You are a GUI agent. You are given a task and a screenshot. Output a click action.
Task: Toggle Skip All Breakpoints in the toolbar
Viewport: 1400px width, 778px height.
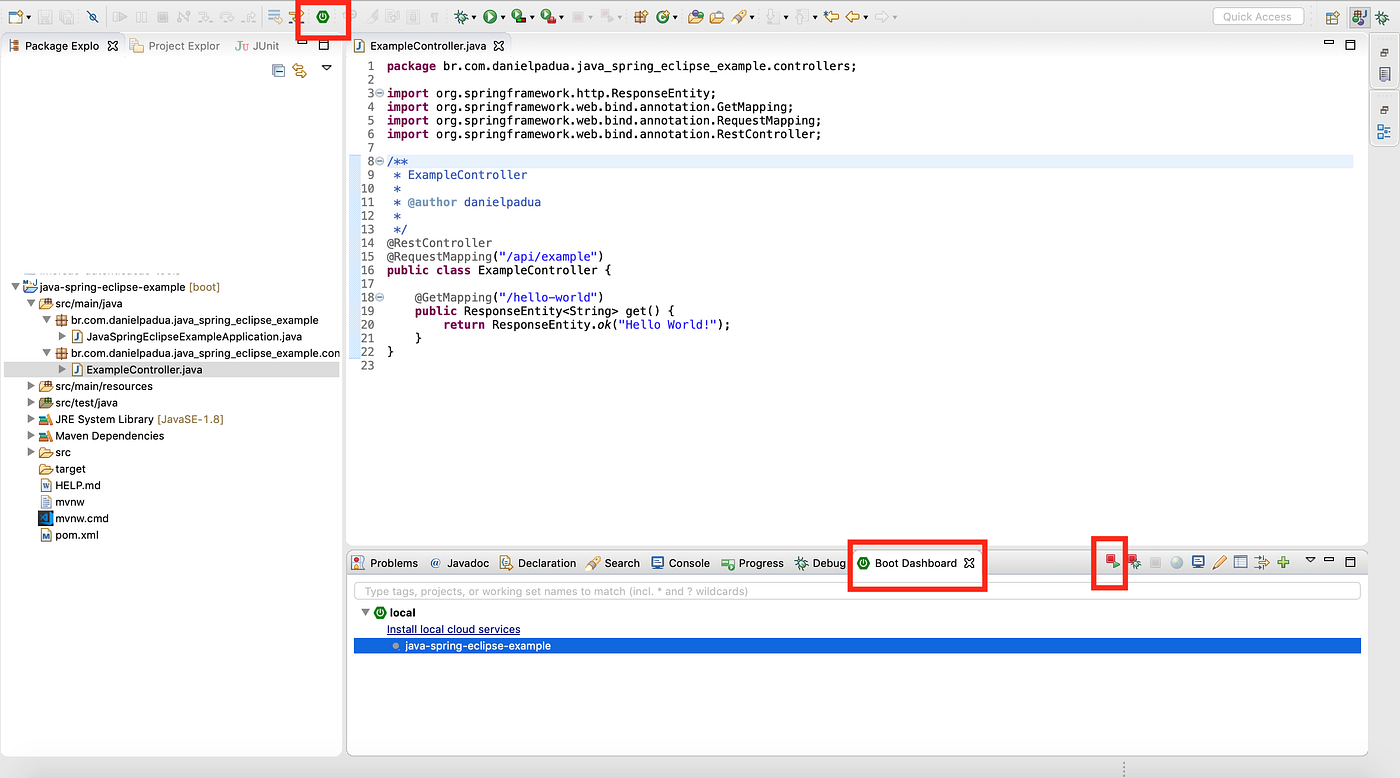click(x=92, y=16)
